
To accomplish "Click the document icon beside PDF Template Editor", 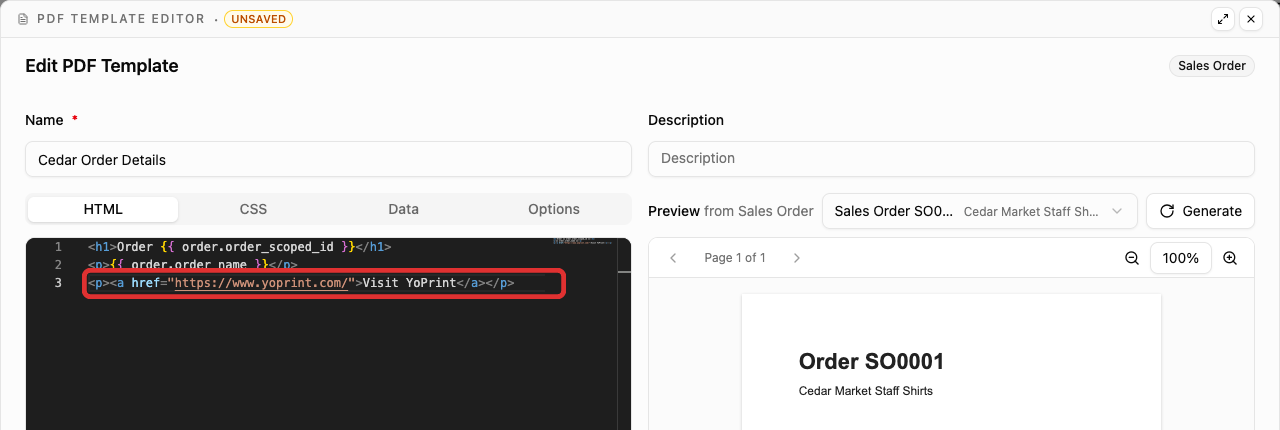I will point(23,19).
